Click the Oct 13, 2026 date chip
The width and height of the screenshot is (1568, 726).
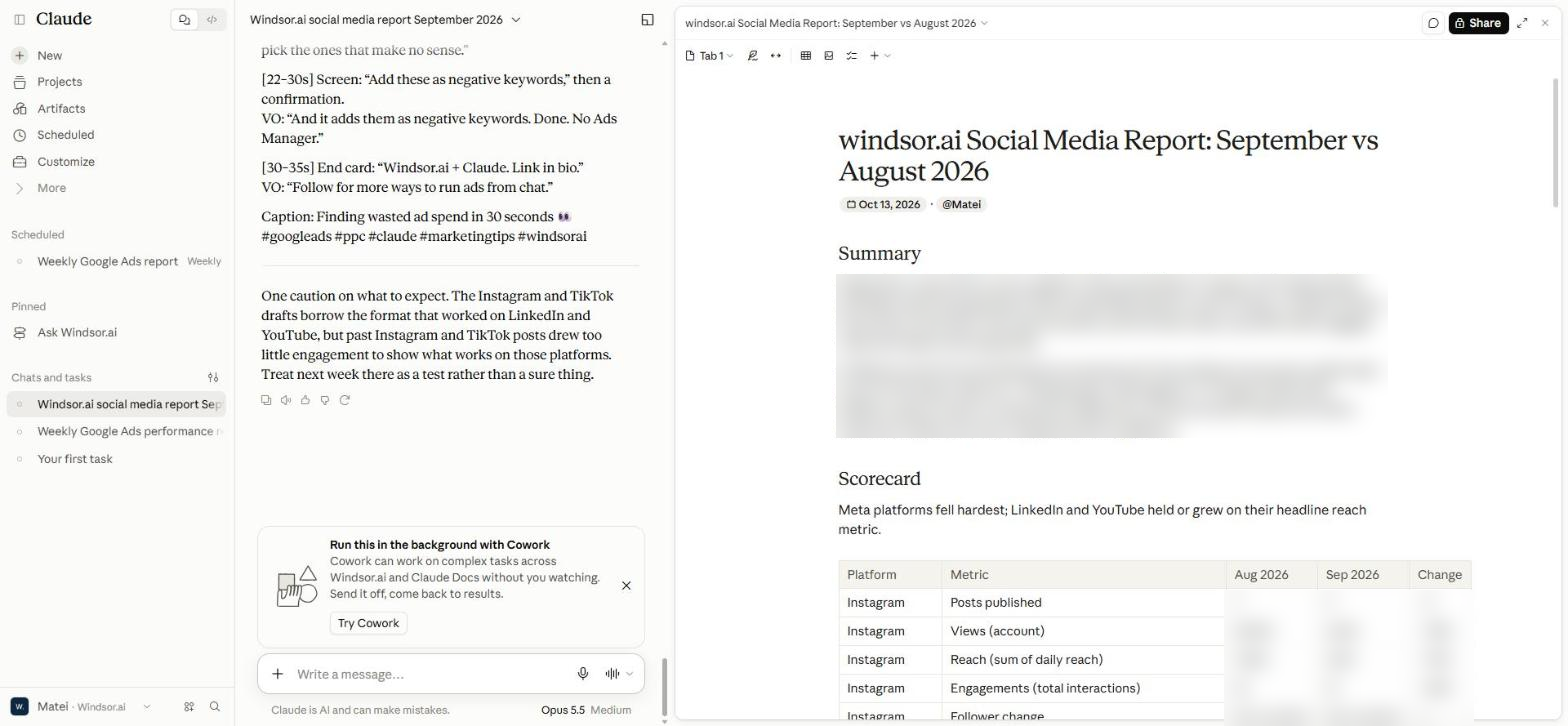tap(883, 205)
